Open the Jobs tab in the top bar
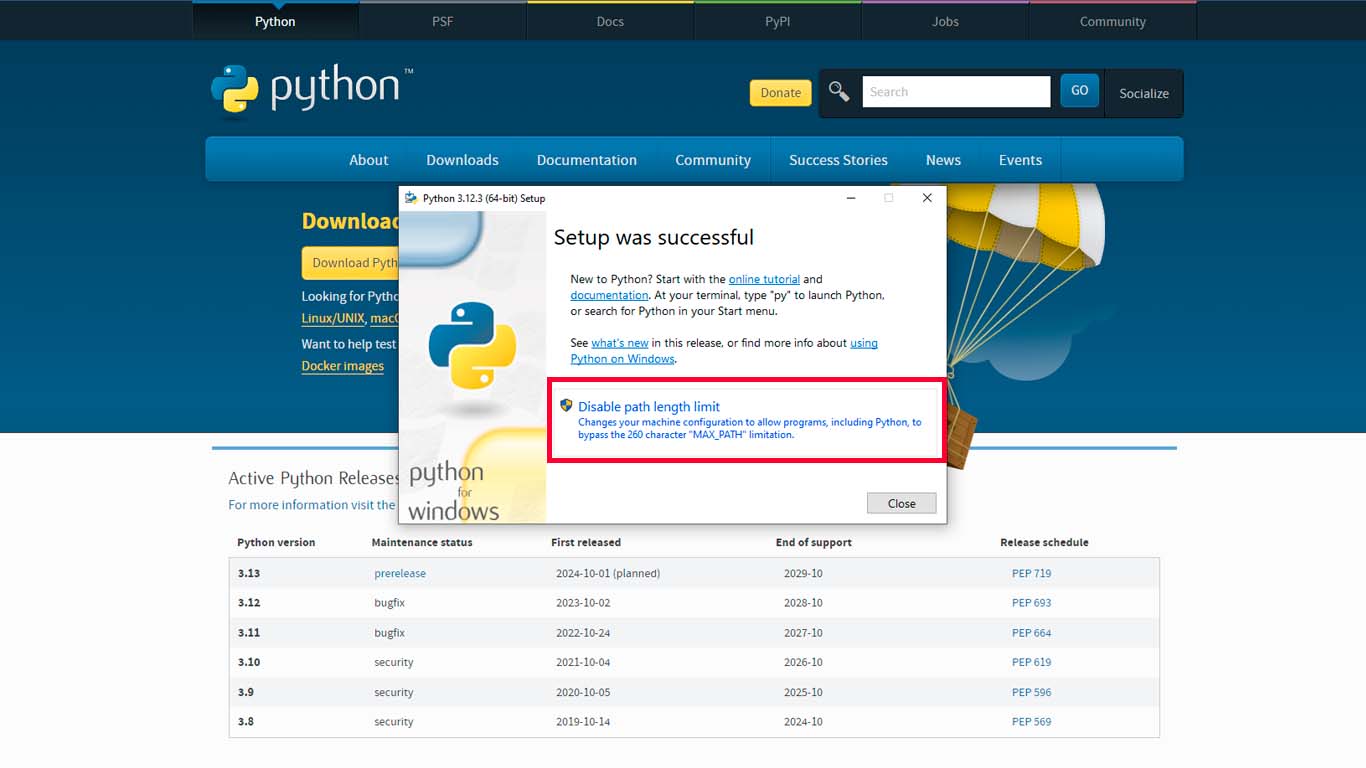Screen dimensions: 1366x768 tap(945, 21)
